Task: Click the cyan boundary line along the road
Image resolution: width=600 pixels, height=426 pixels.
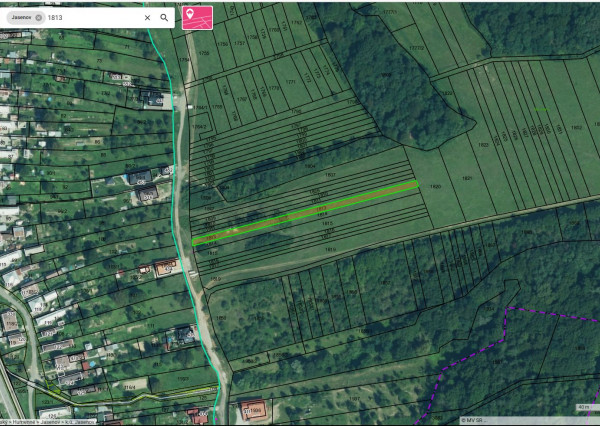Action: pos(172,200)
